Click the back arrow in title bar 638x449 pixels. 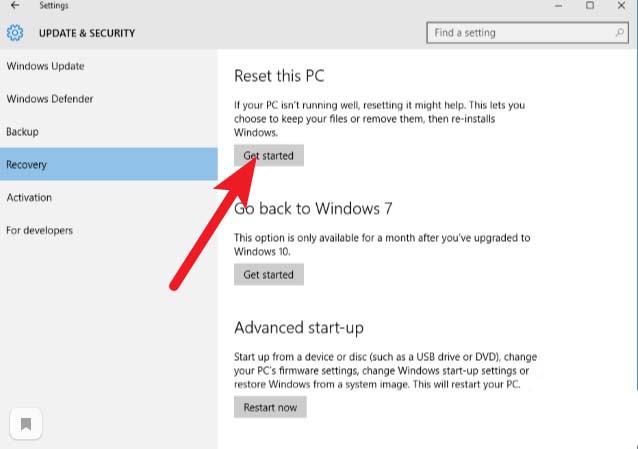click(14, 6)
